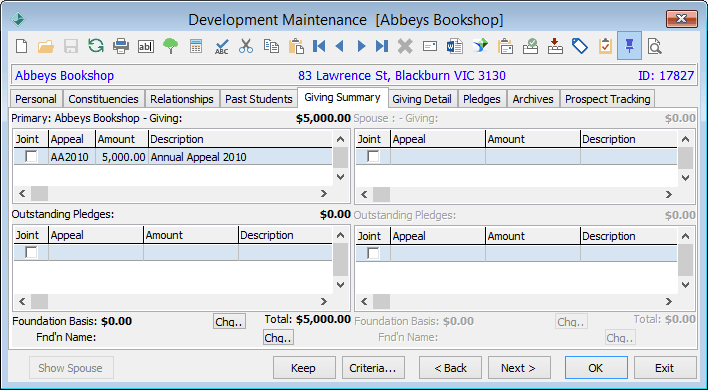708x390 pixels.
Task: Toggle Joint checkbox for AA2010 row
Action: (31, 157)
